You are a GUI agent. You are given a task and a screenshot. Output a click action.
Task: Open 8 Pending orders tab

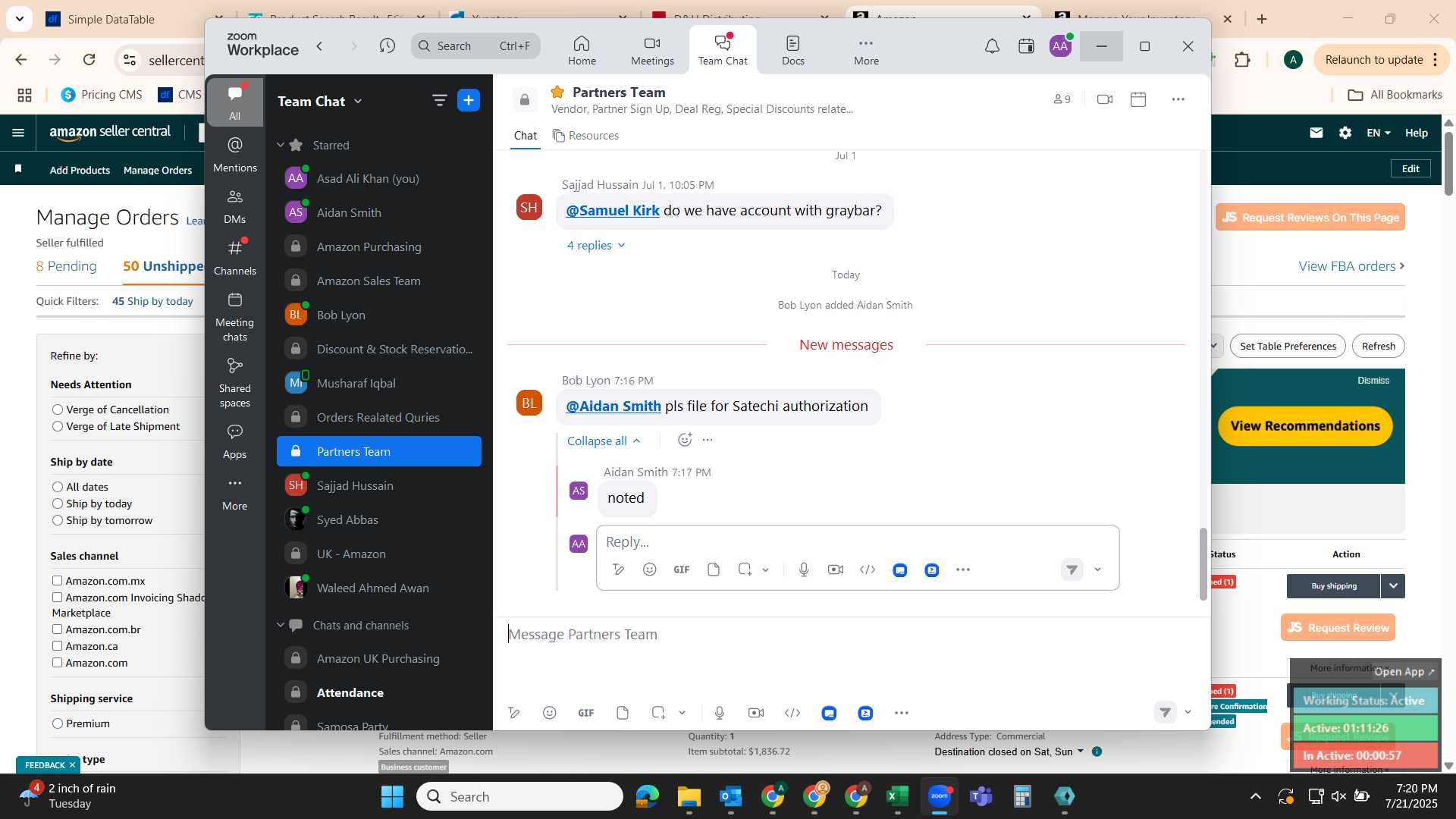[x=67, y=266]
